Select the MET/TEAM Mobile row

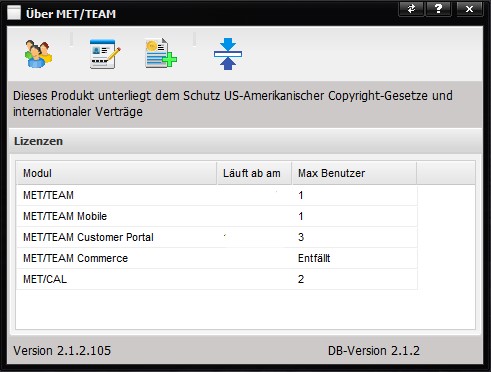click(217, 216)
